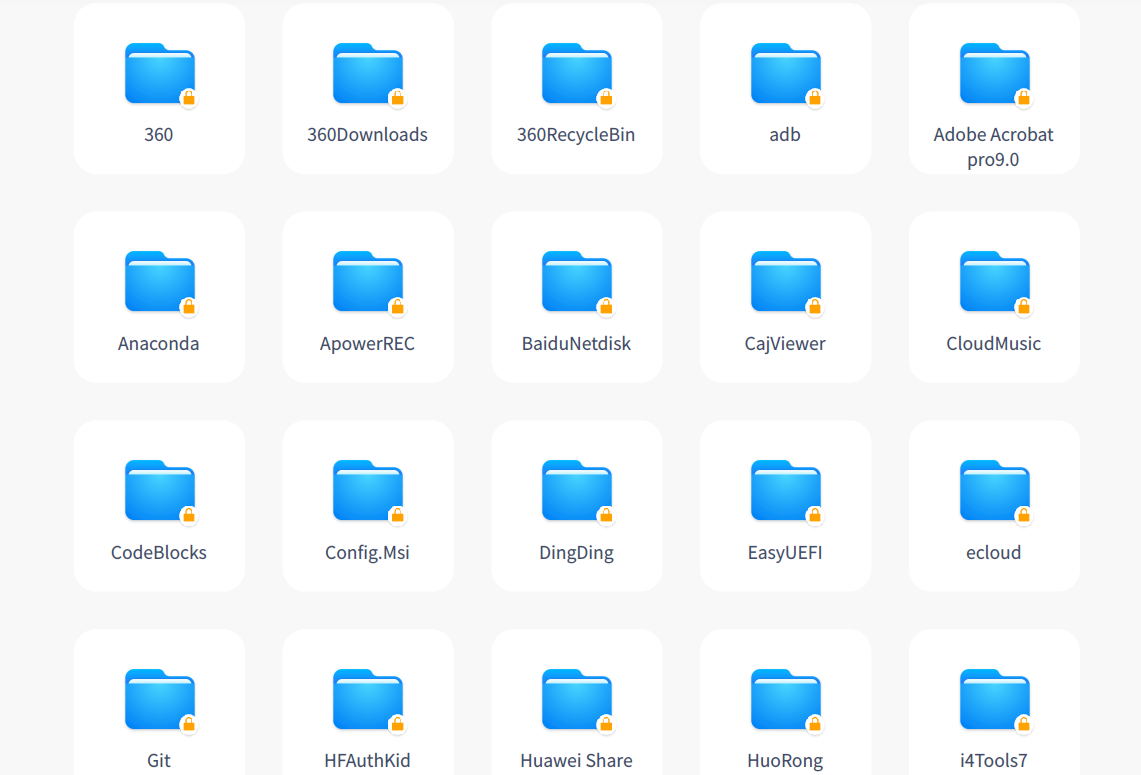Viewport: 1141px width, 775px height.
Task: Open the adb folder icon
Action: point(786,74)
